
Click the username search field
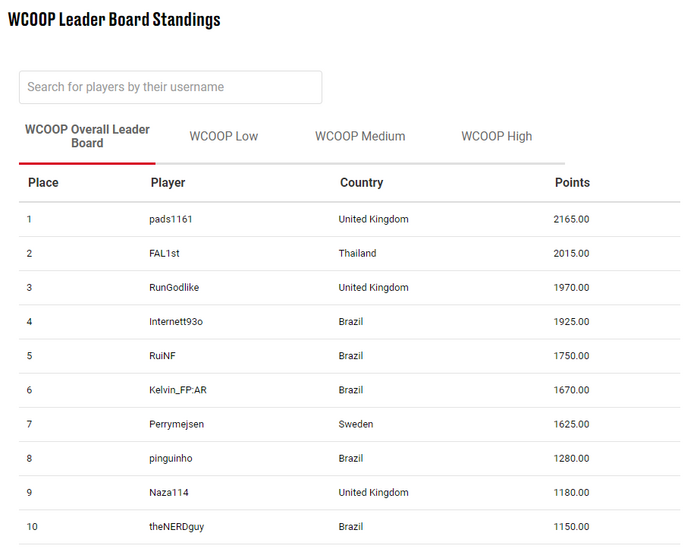171,87
